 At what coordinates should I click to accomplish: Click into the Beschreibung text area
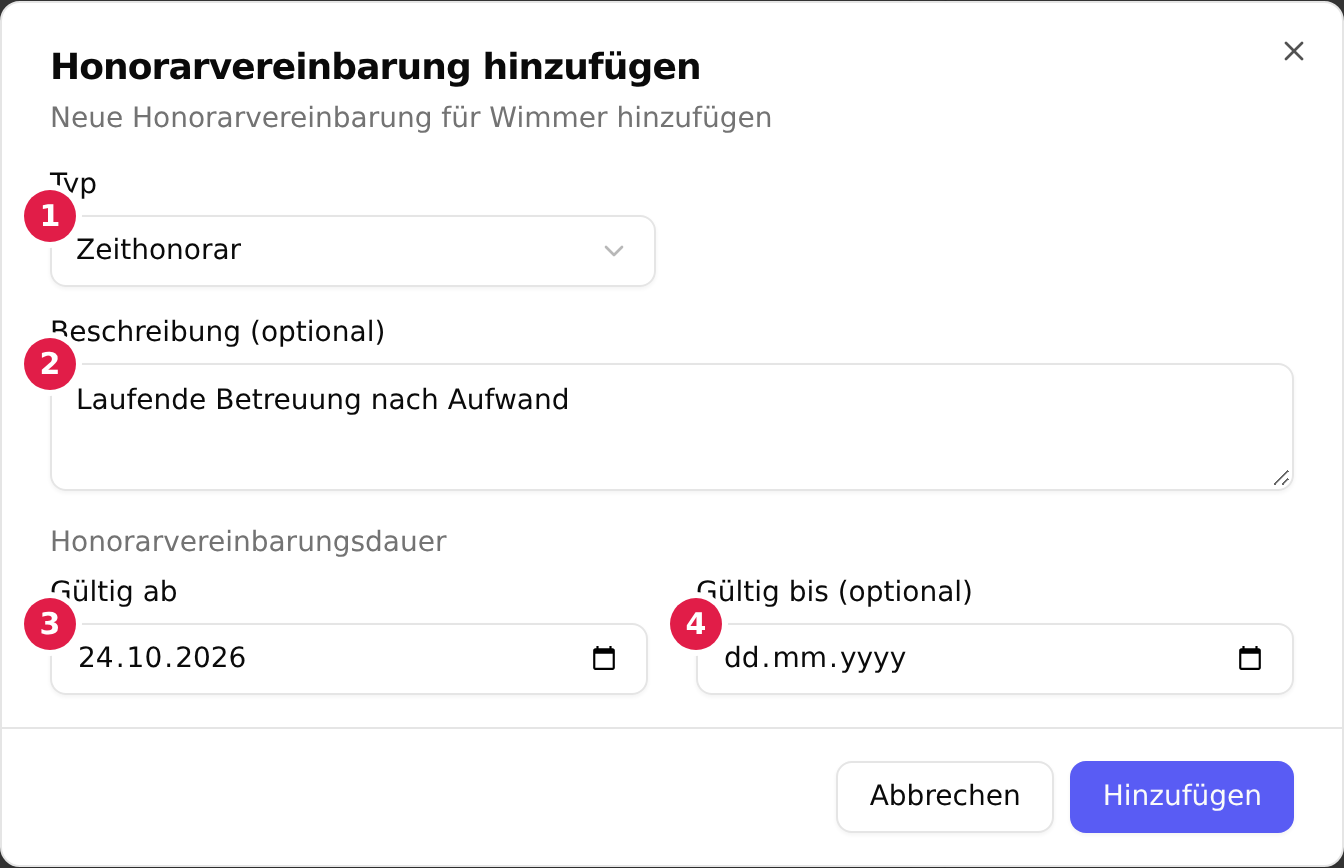[672, 427]
